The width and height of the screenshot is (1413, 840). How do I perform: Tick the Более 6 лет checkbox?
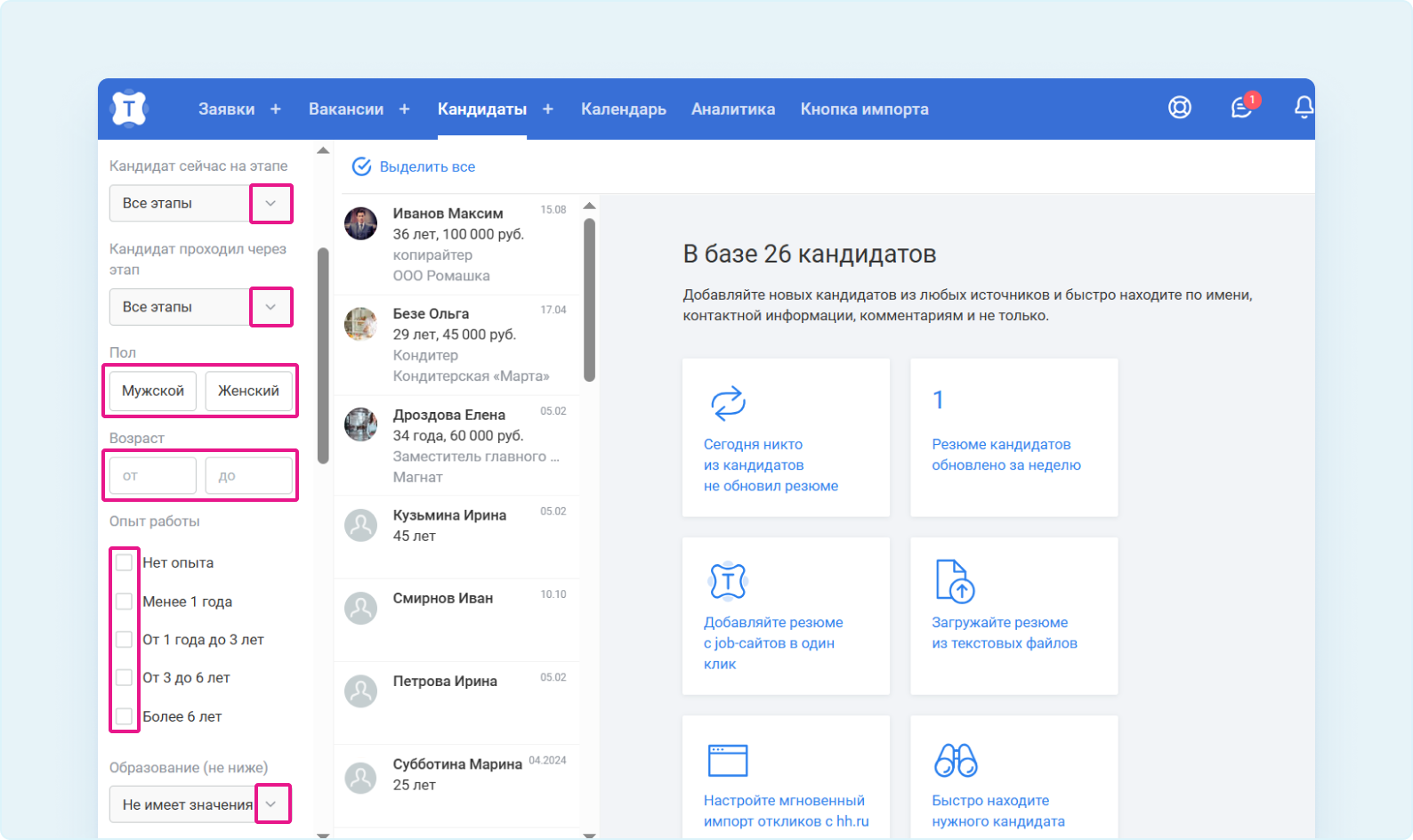point(125,716)
